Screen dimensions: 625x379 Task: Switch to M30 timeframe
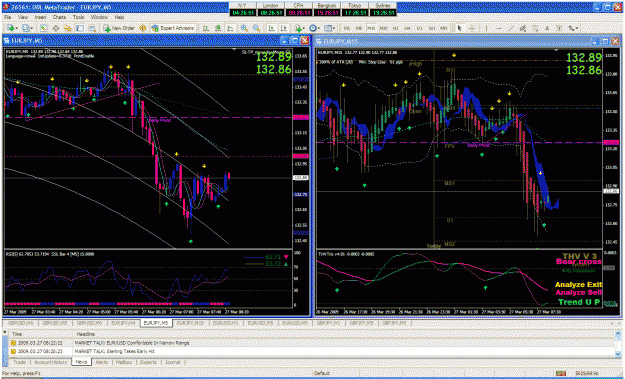(383, 28)
